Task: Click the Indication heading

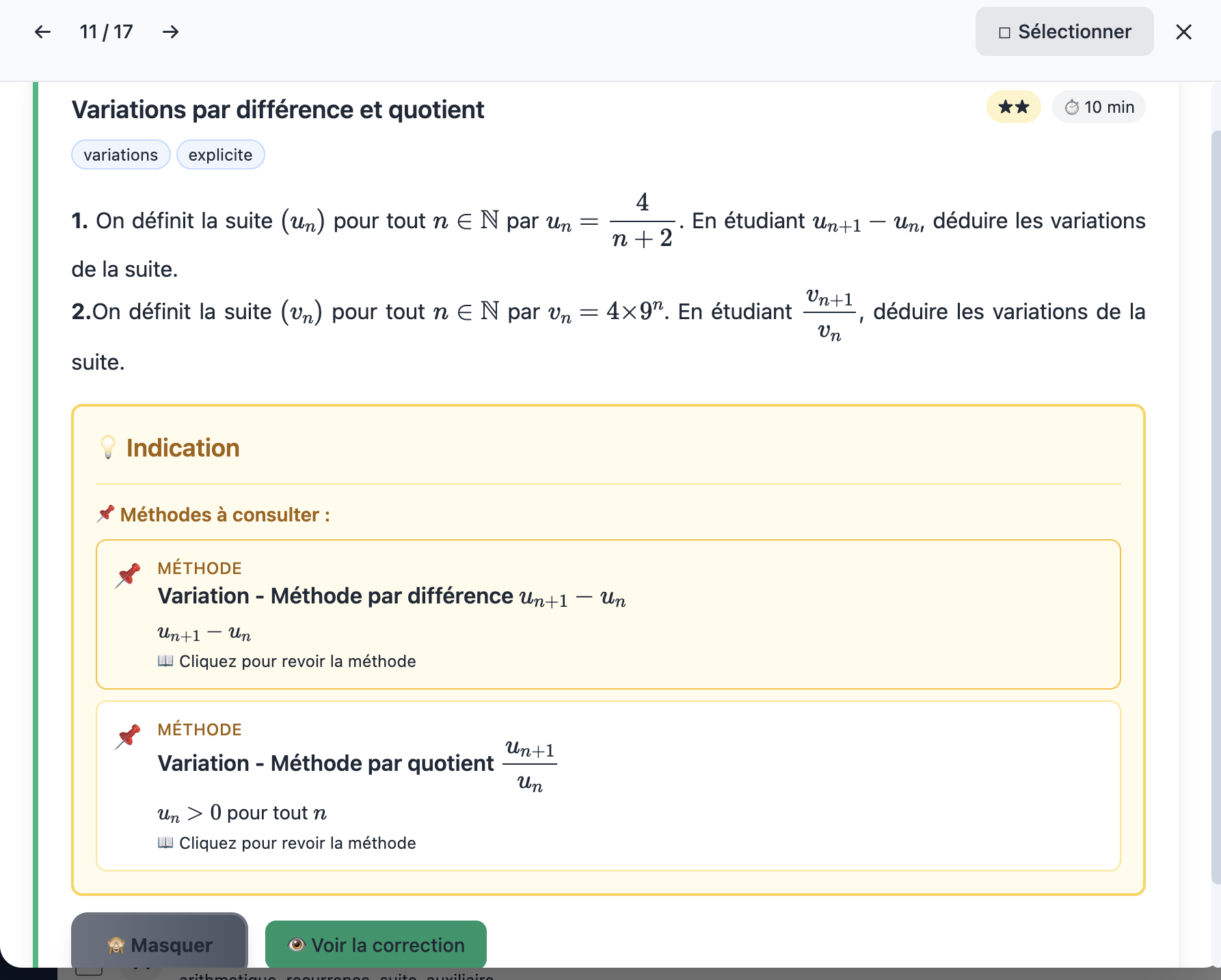Action: tap(183, 448)
